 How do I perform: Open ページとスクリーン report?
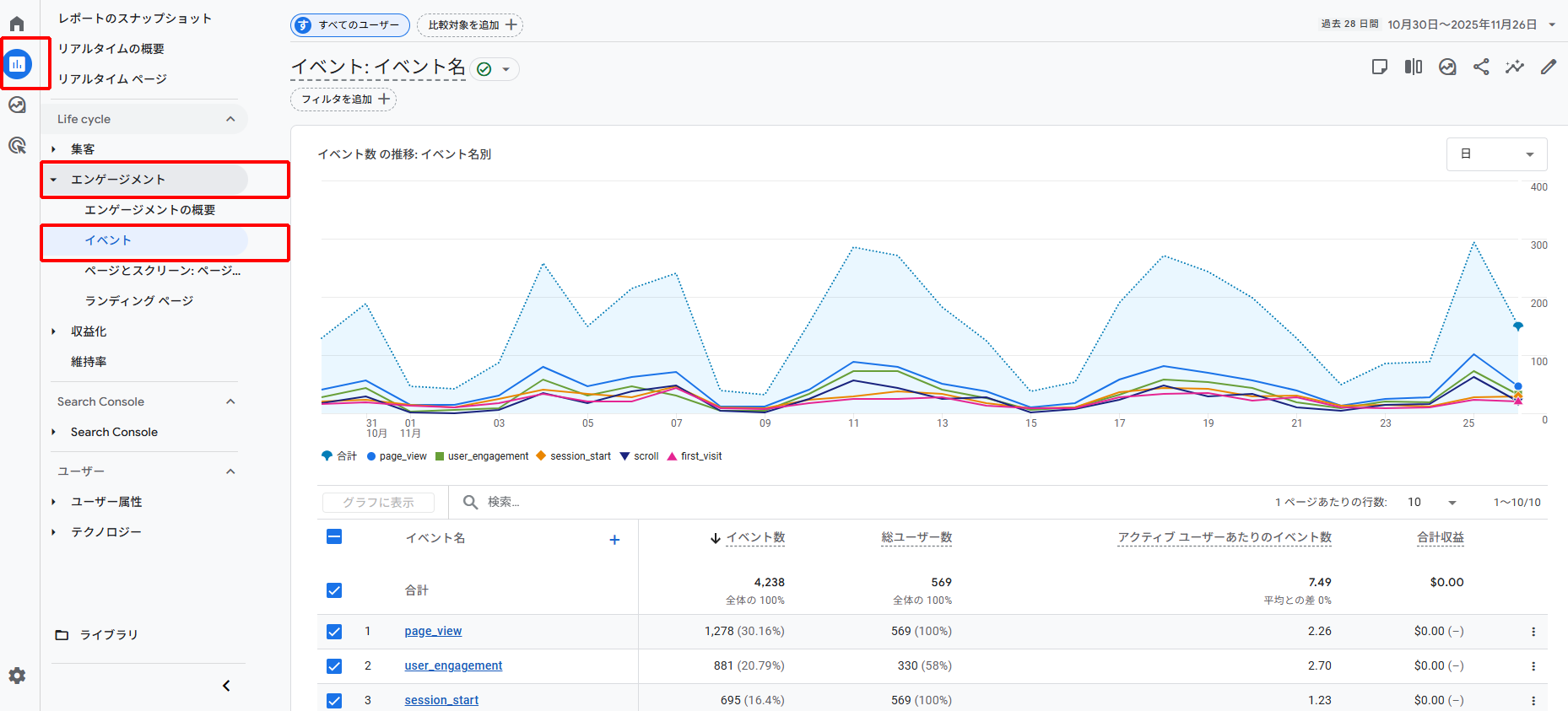pyautogui.click(x=162, y=271)
